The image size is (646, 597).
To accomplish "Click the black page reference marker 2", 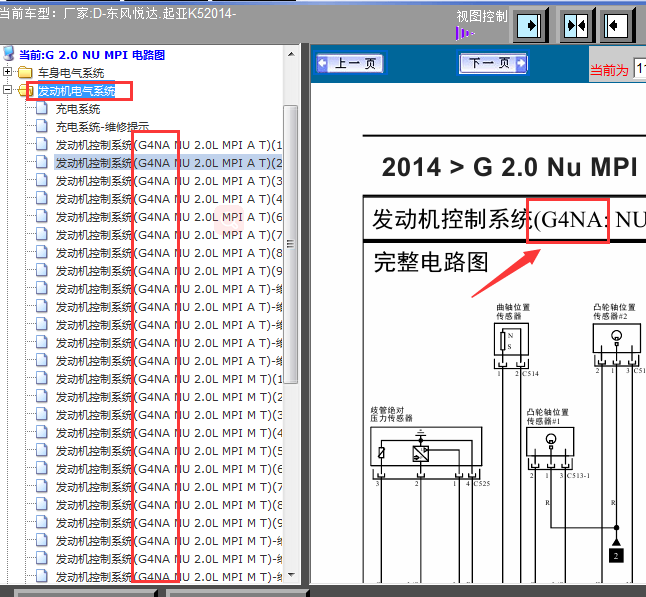I will 616,556.
